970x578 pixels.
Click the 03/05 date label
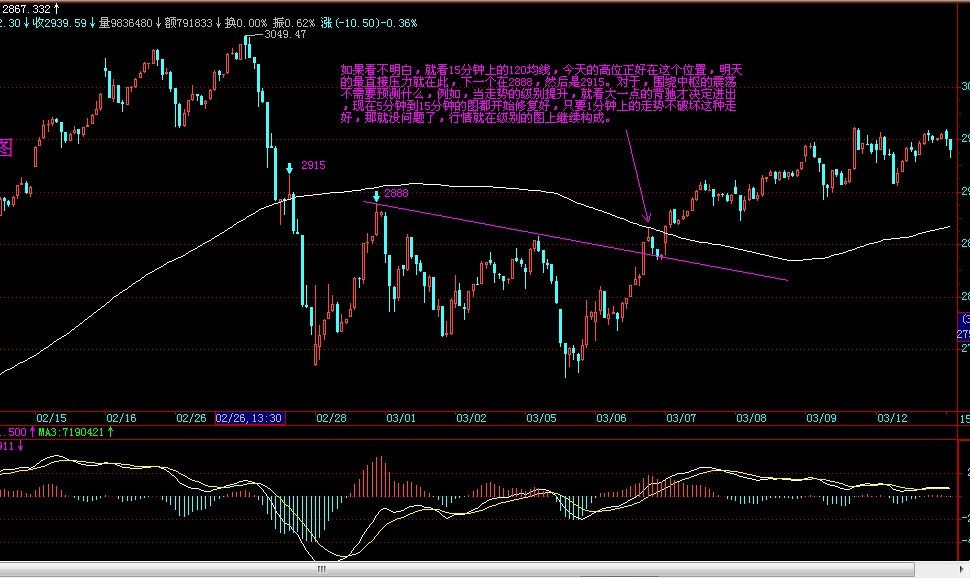pos(541,416)
